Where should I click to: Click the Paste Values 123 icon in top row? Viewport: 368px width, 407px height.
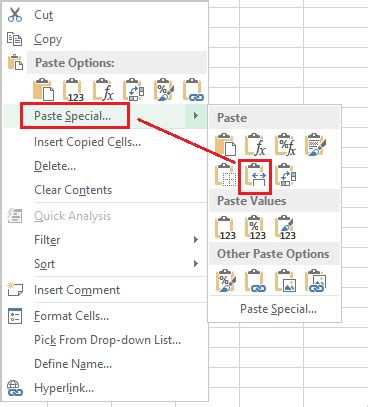pos(73,90)
